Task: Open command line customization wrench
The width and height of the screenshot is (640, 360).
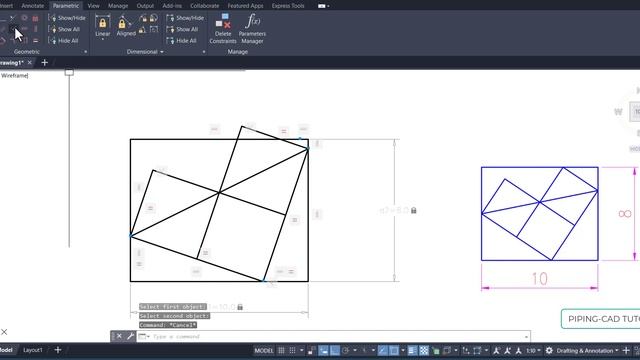Action: (130, 336)
